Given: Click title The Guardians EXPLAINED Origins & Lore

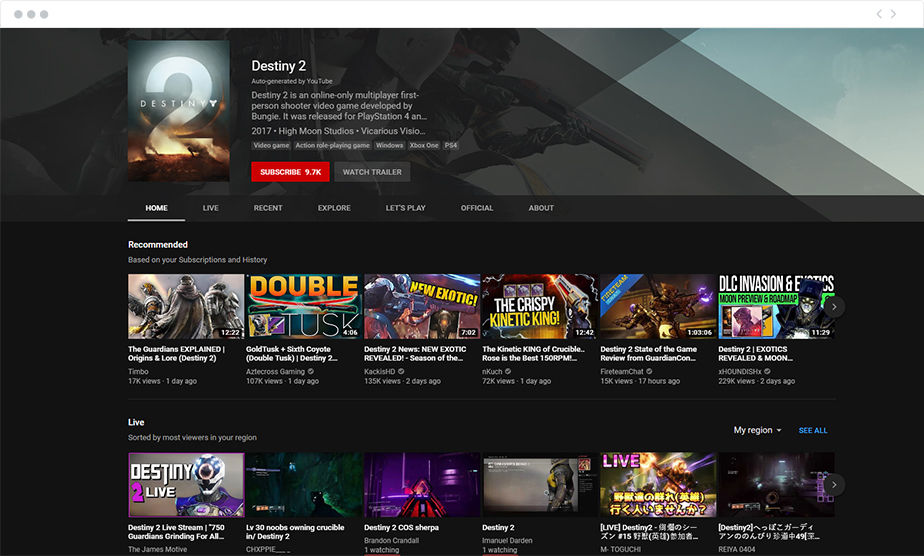Looking at the screenshot, I should pyautogui.click(x=176, y=353).
